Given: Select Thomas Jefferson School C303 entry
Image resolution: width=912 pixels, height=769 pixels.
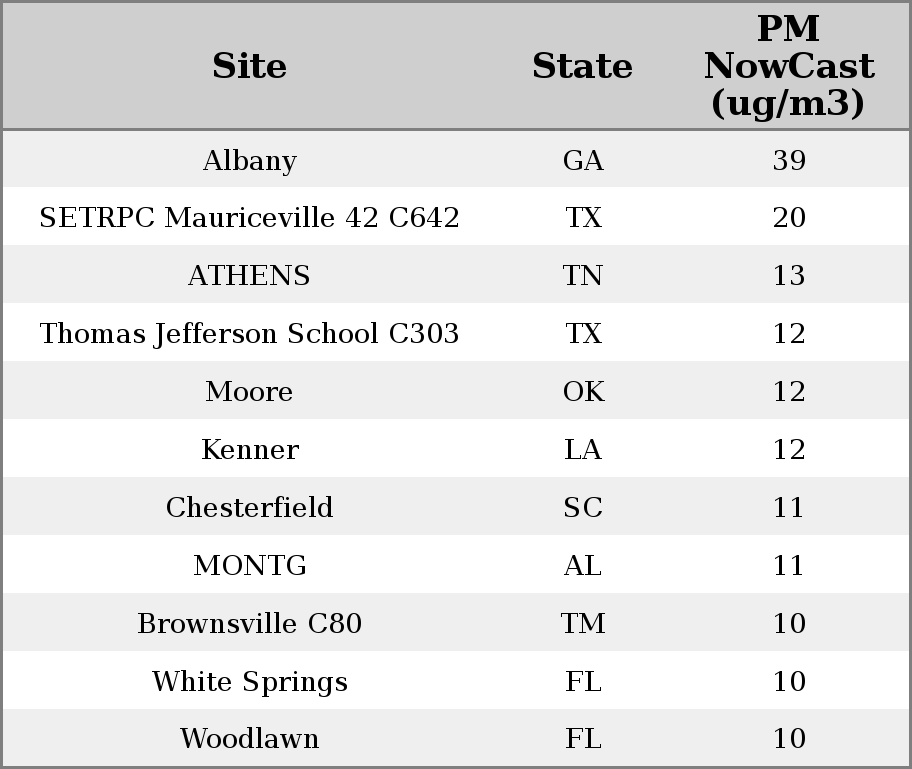Looking at the screenshot, I should pos(250,333).
